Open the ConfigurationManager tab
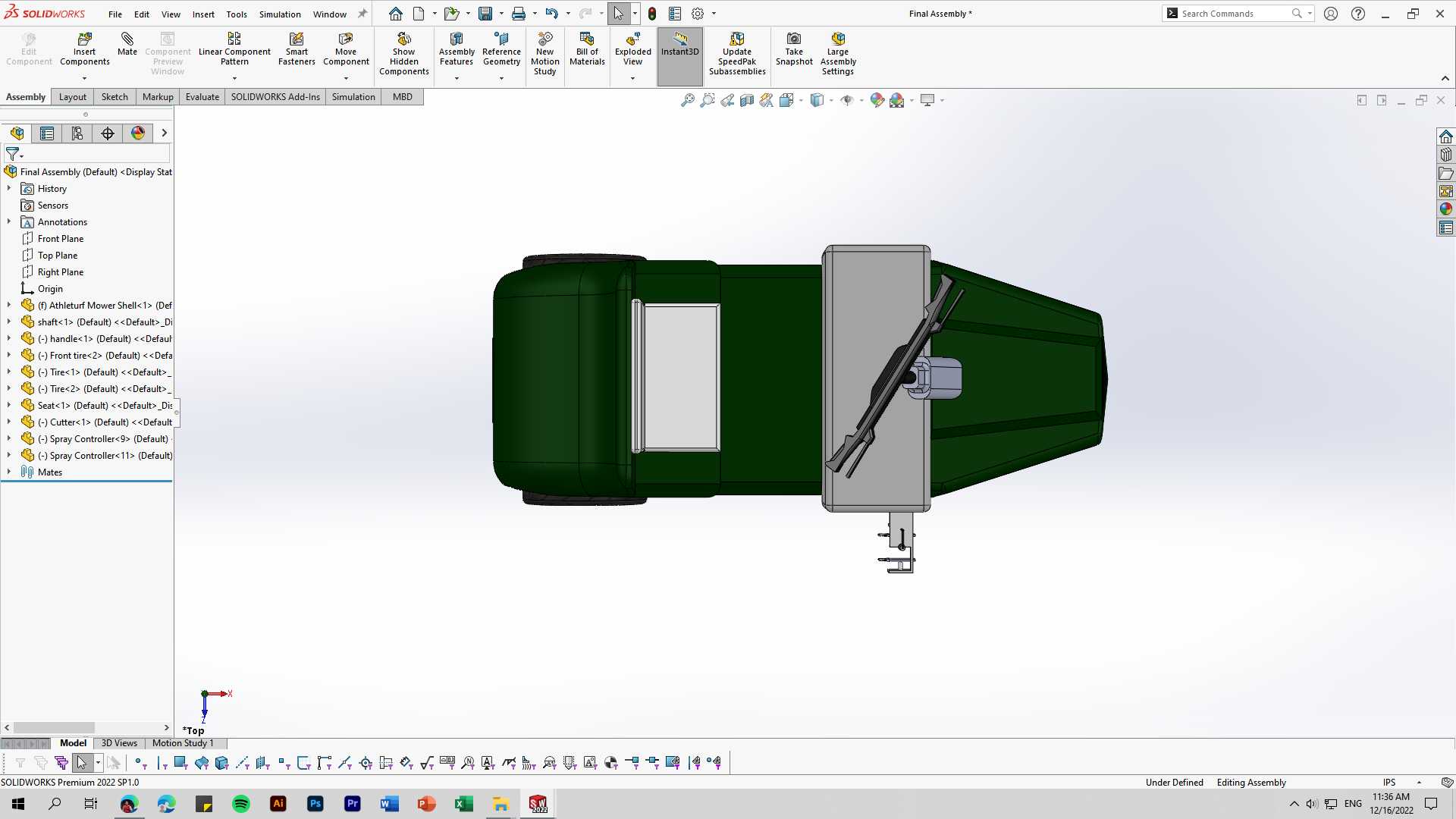 click(x=77, y=133)
